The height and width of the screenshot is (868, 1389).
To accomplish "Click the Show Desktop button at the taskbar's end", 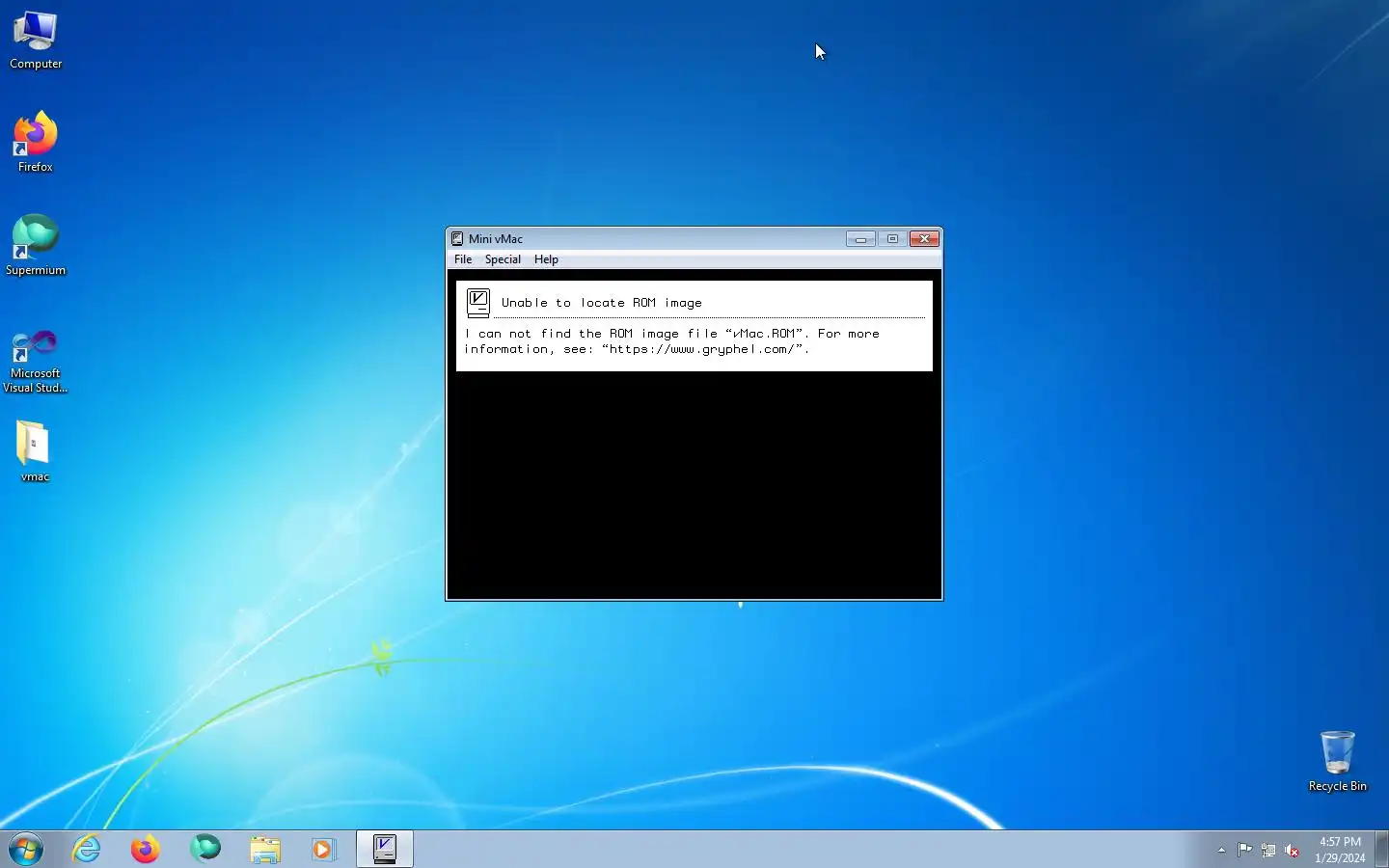I will (x=1382, y=850).
